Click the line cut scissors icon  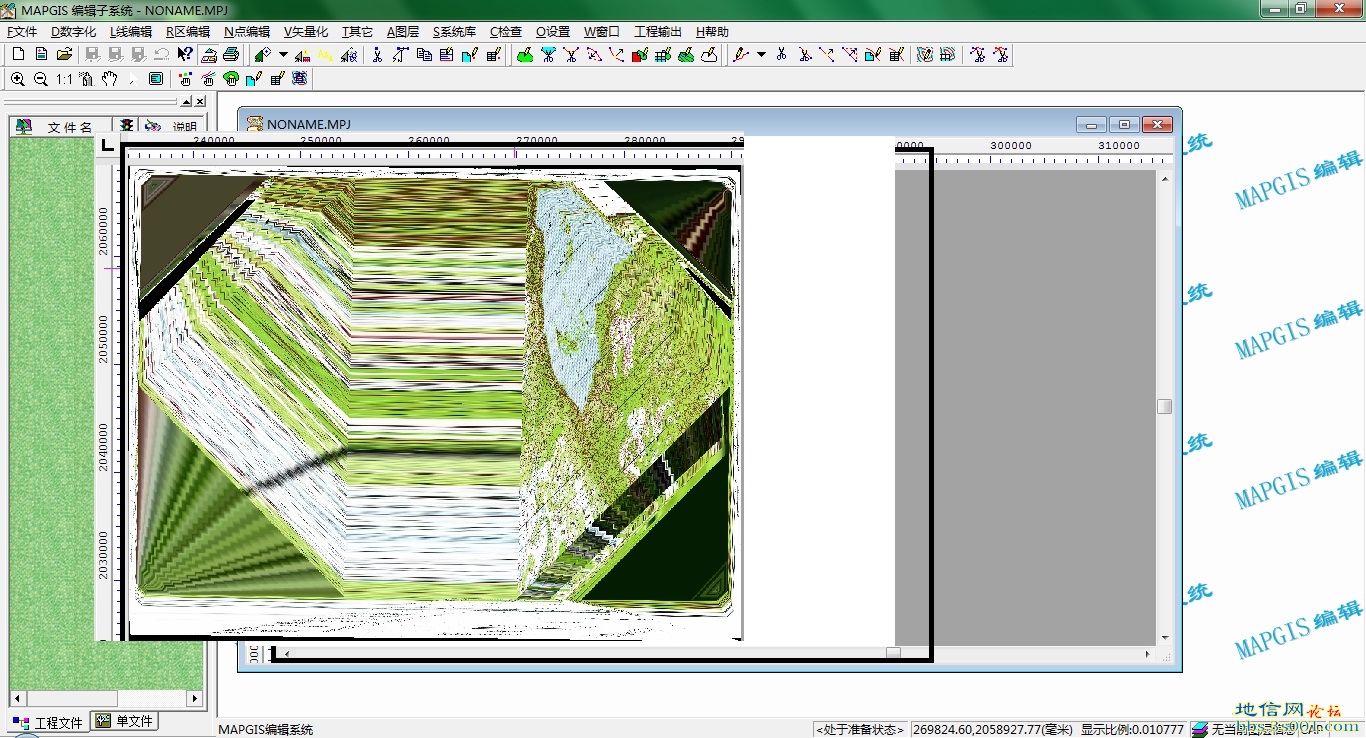[781, 54]
